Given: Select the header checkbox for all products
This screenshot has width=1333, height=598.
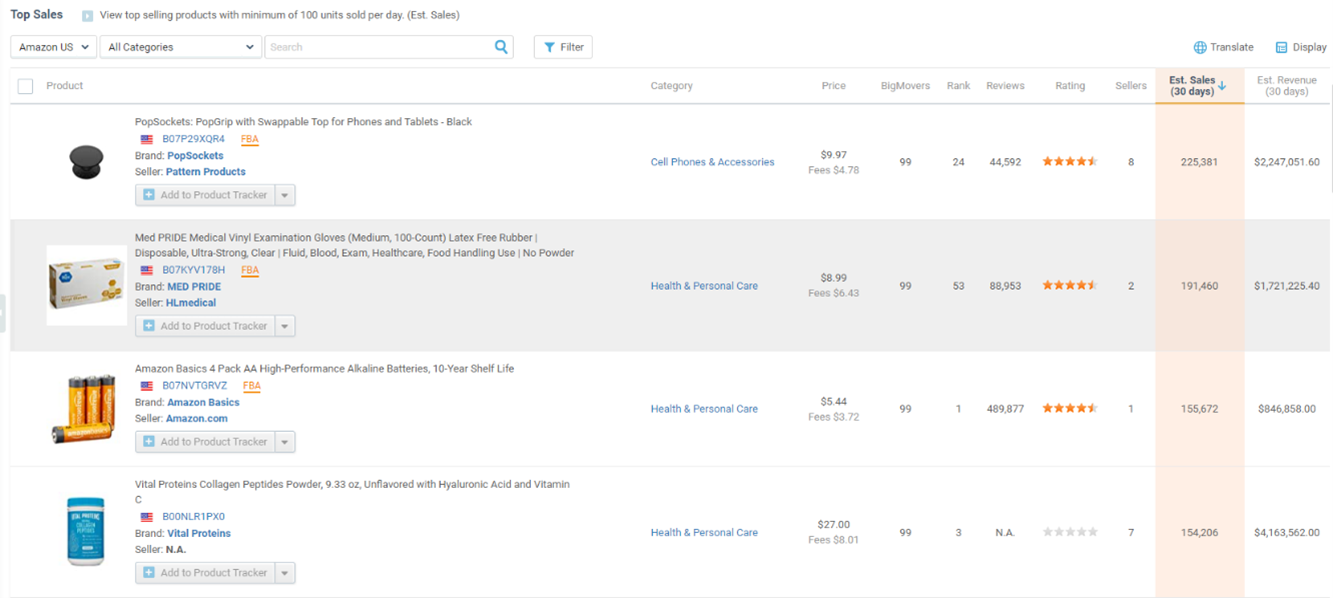Looking at the screenshot, I should pyautogui.click(x=26, y=86).
